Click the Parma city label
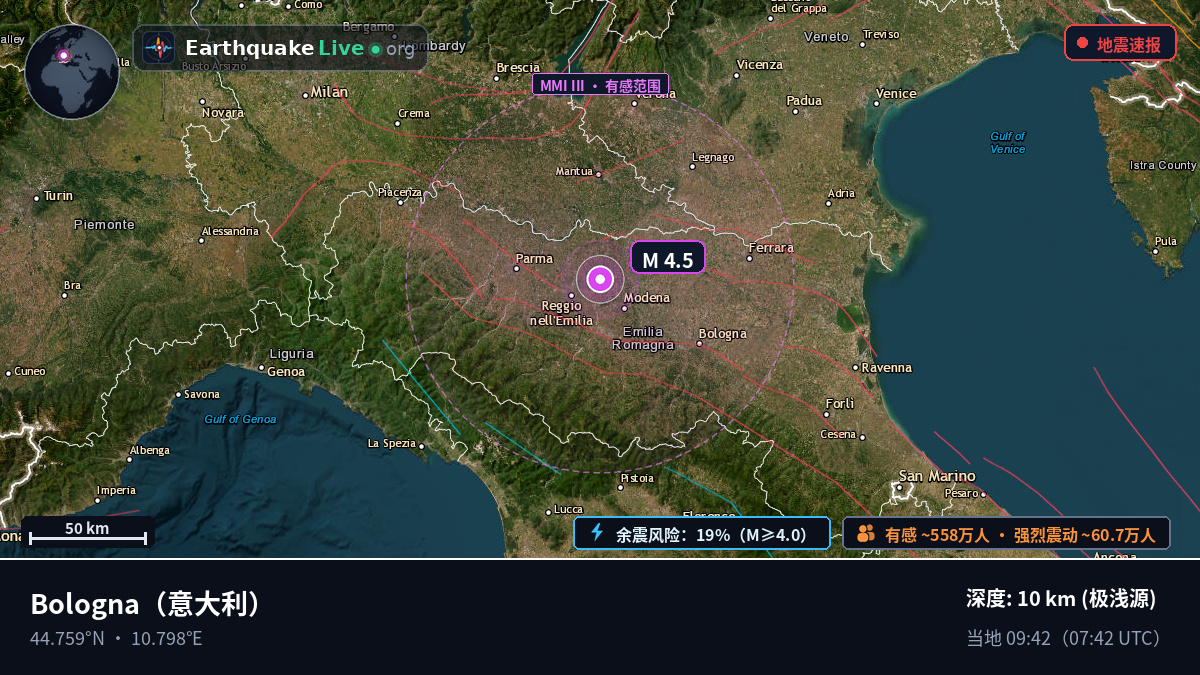This screenshot has width=1200, height=675. pyautogui.click(x=533, y=259)
